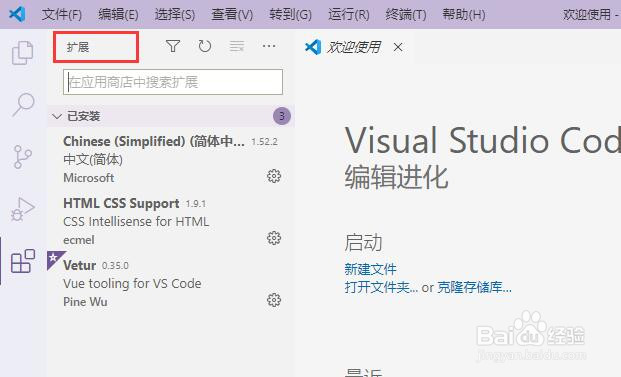Refresh the extensions list

point(205,46)
